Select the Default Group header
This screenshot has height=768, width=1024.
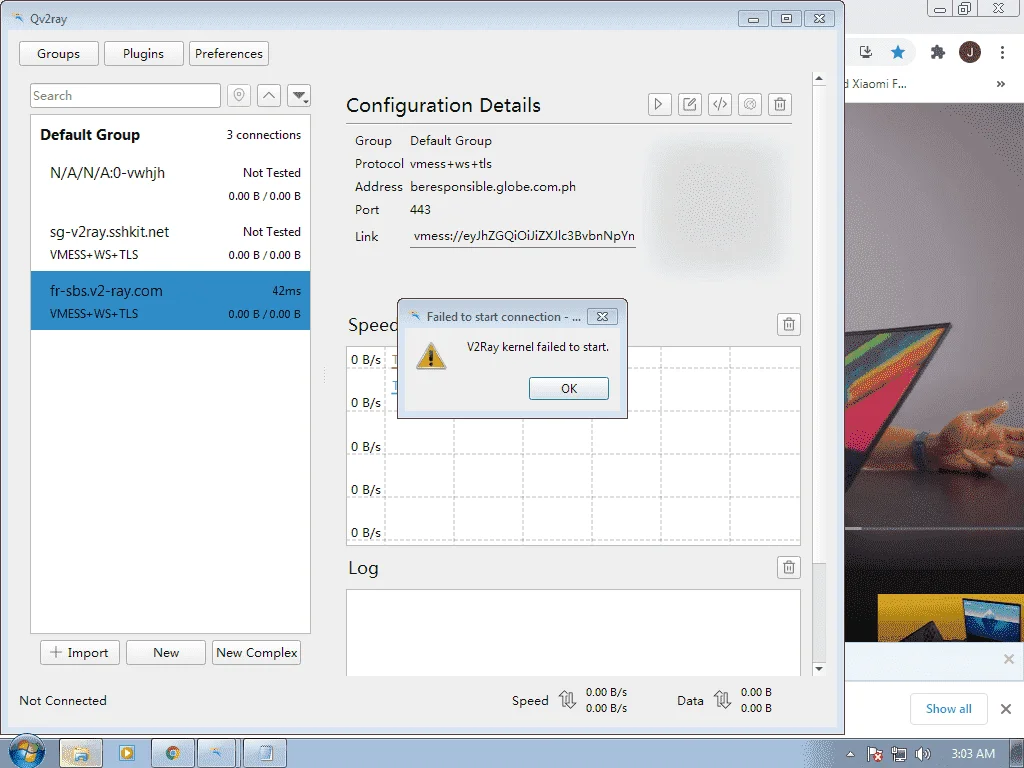pyautogui.click(x=170, y=135)
